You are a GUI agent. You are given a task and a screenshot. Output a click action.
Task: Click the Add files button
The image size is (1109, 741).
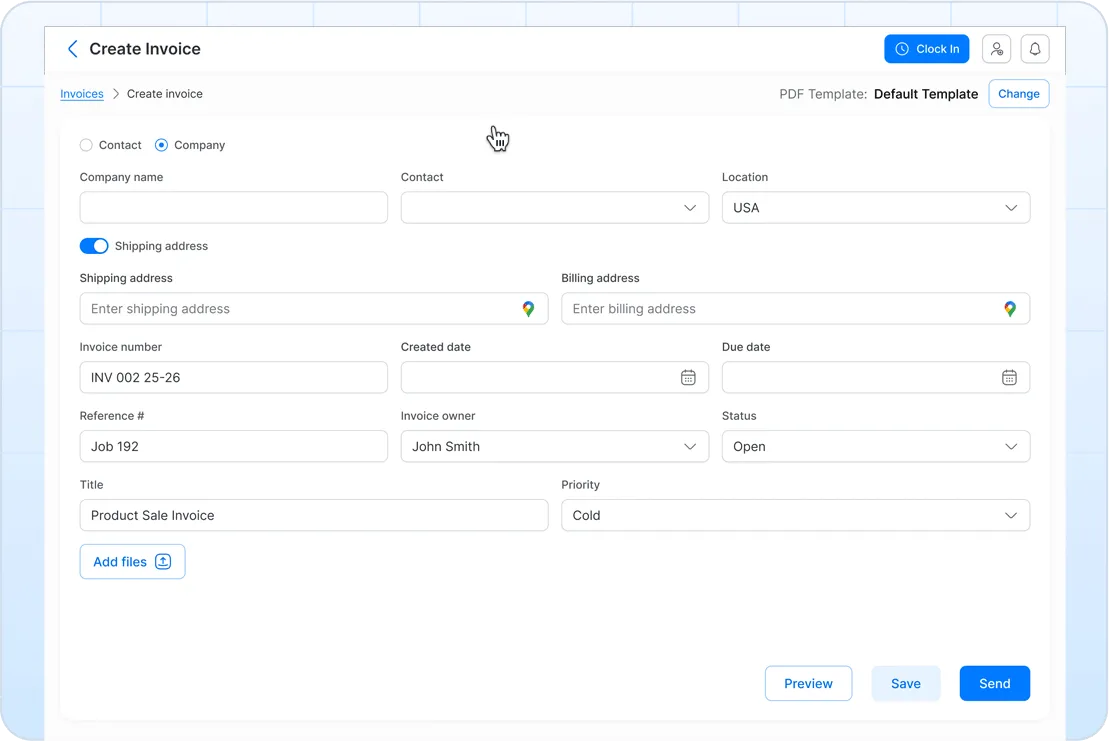[132, 561]
